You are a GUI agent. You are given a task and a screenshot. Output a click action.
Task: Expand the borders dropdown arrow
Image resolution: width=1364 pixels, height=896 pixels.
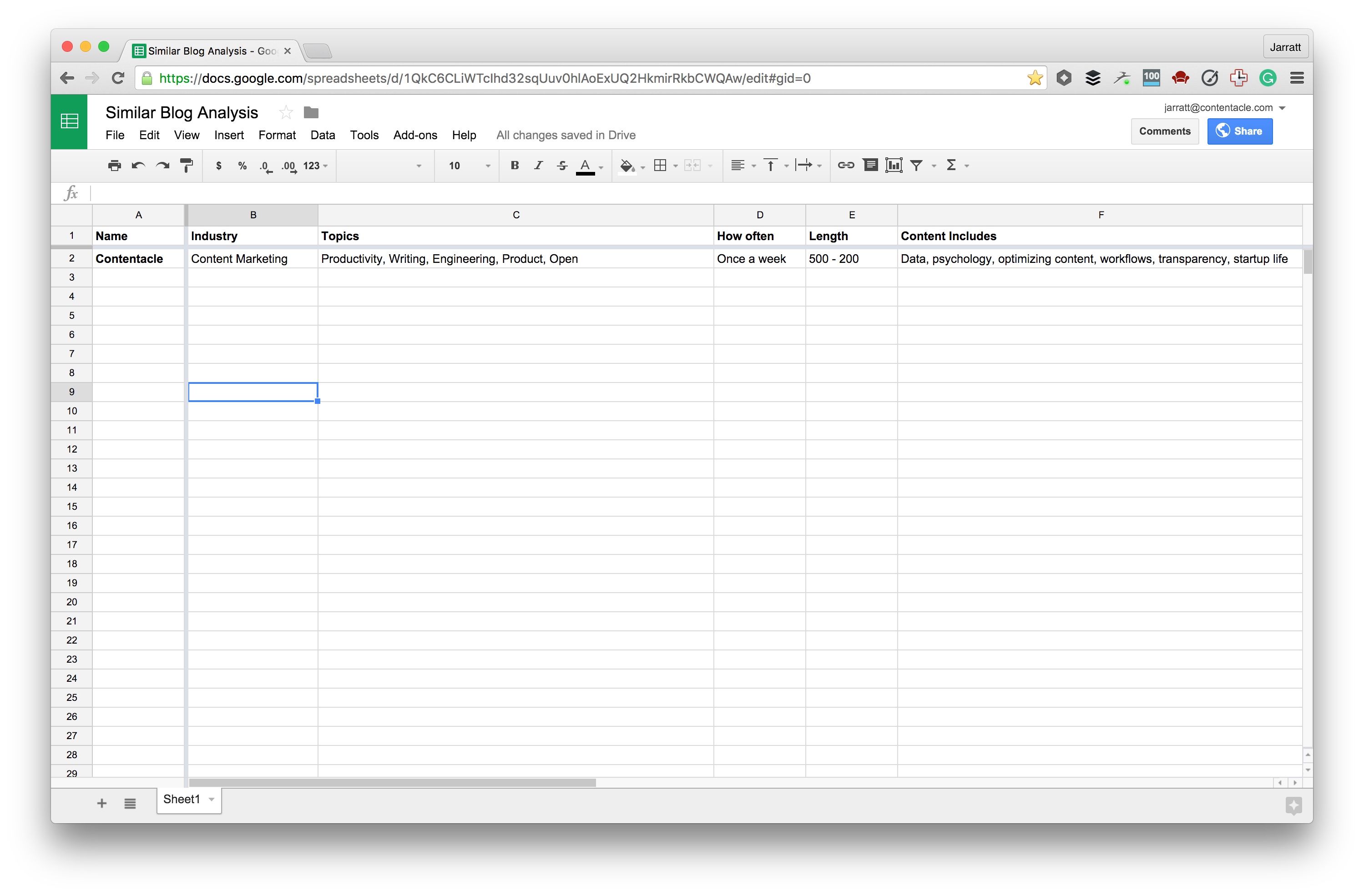[675, 166]
